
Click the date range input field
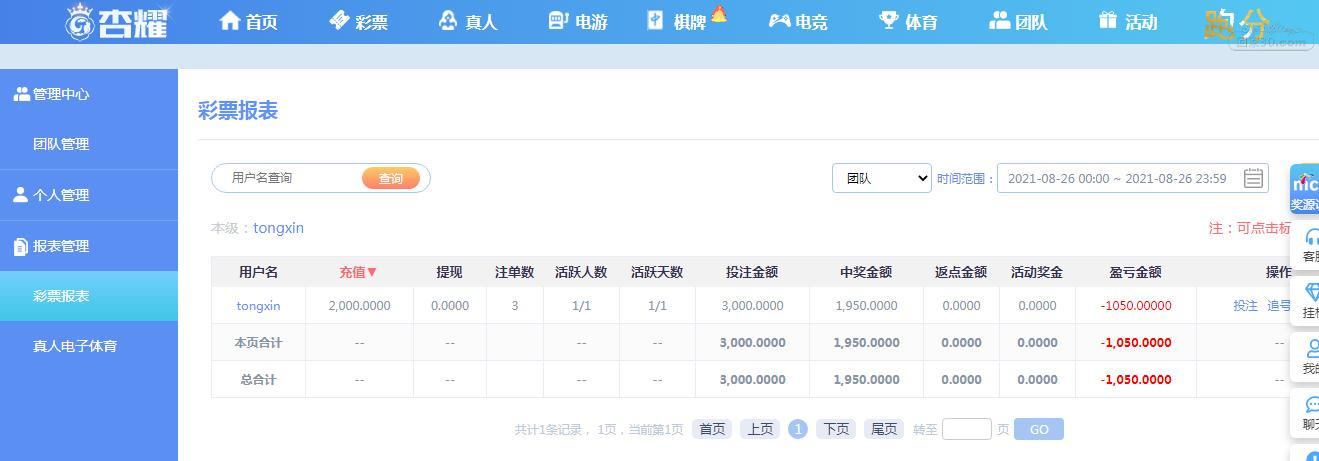1132,178
